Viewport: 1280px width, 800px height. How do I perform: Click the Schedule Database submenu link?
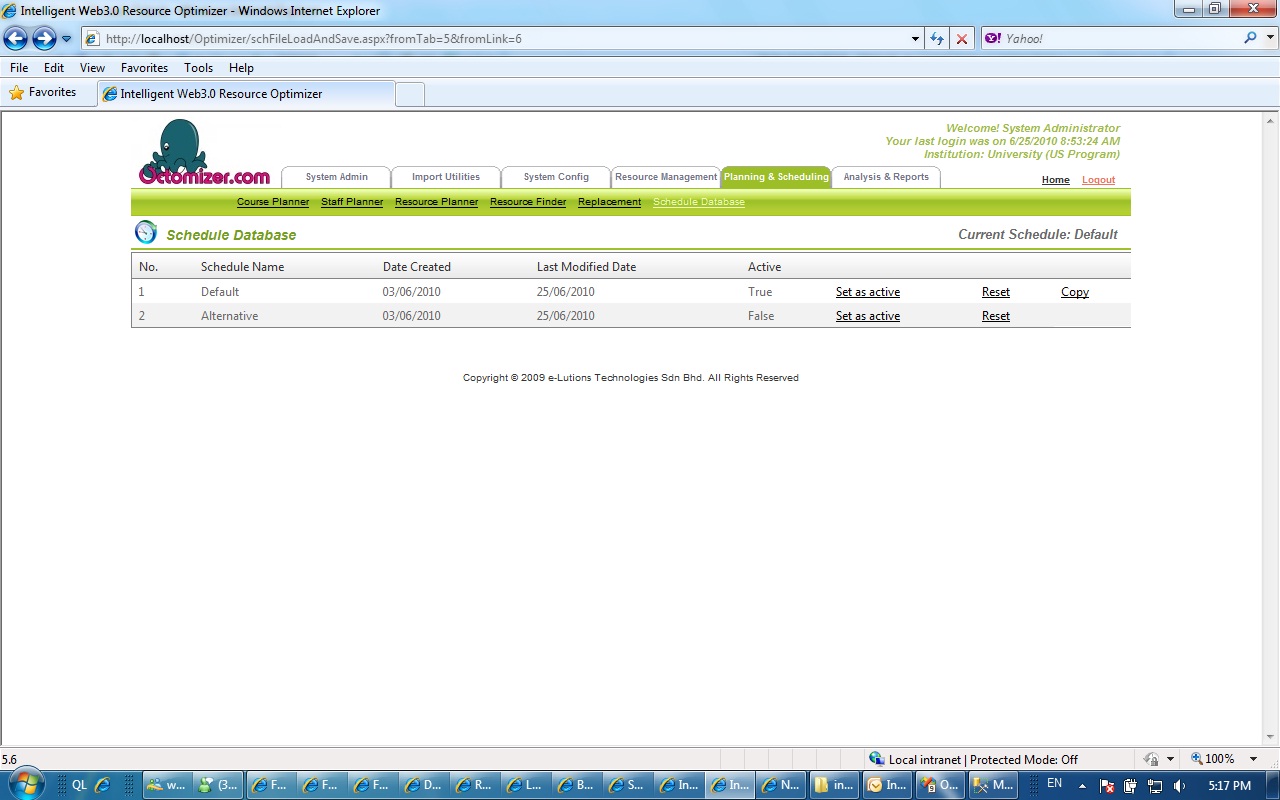699,202
